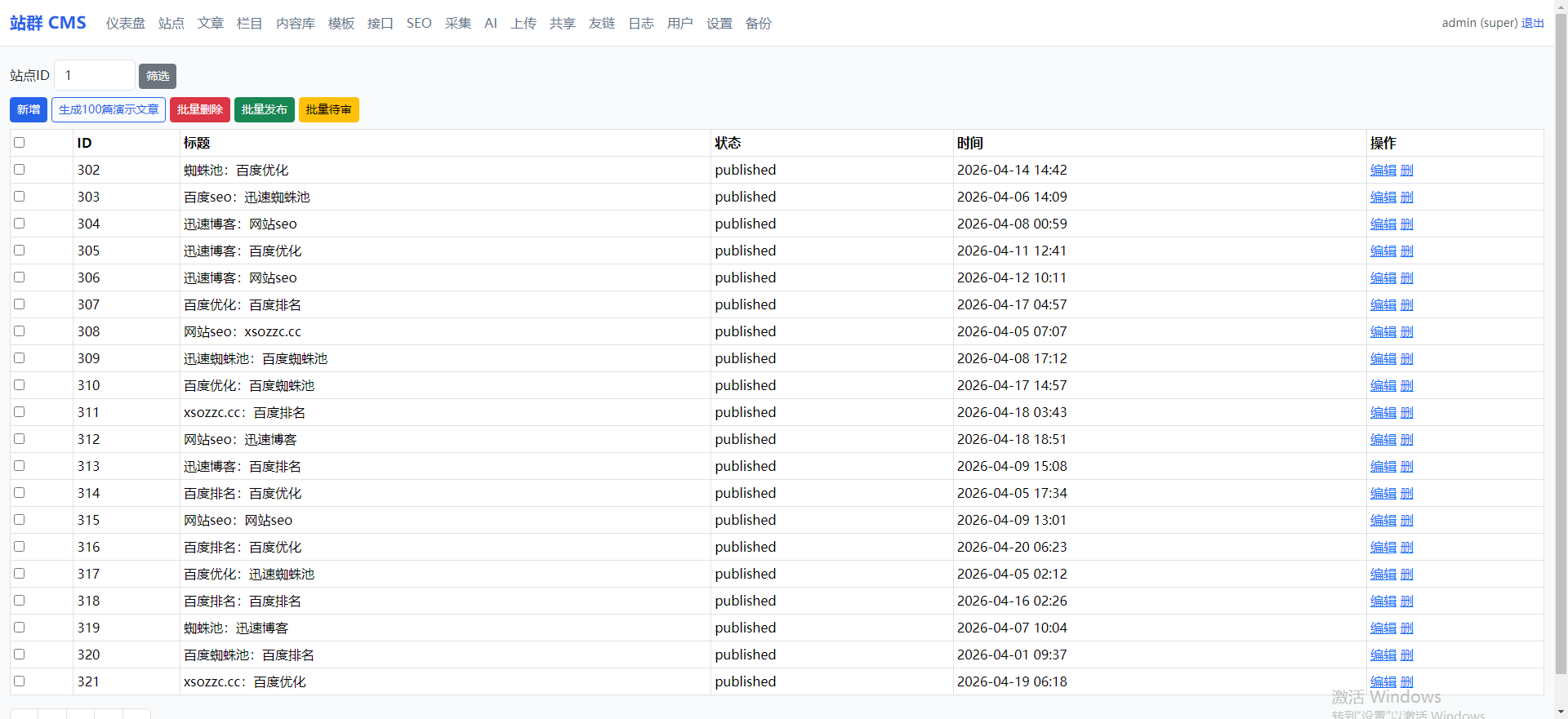Click the green 批量发布 button
Viewport: 1568px width, 719px height.
[x=265, y=109]
